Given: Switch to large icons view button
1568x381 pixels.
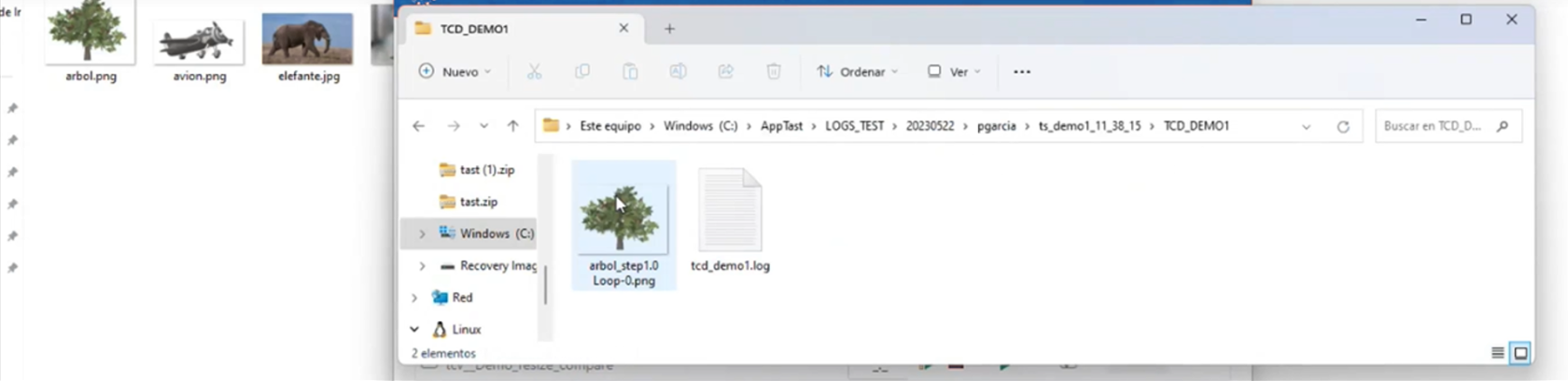Looking at the screenshot, I should point(1520,353).
